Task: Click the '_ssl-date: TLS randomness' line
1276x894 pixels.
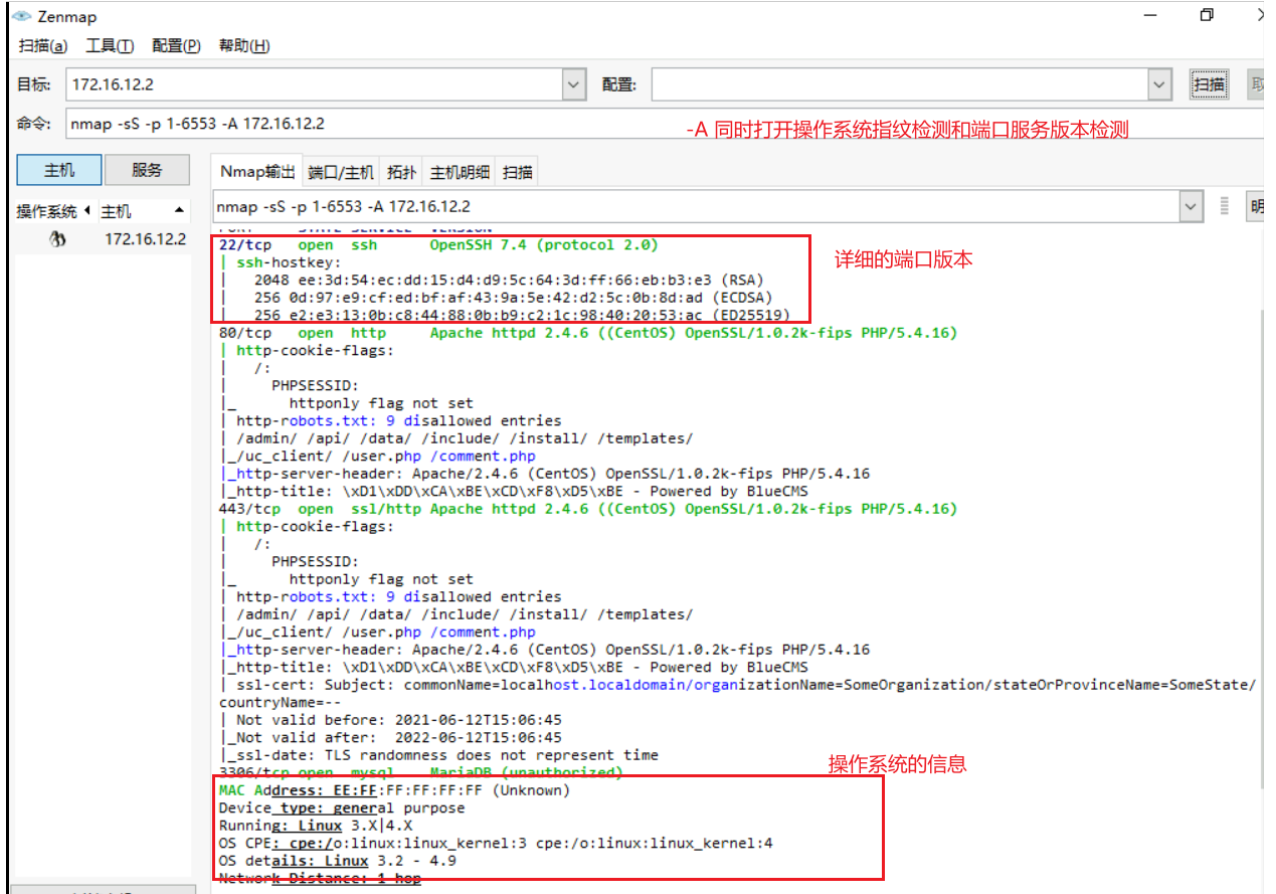Action: click(x=439, y=755)
